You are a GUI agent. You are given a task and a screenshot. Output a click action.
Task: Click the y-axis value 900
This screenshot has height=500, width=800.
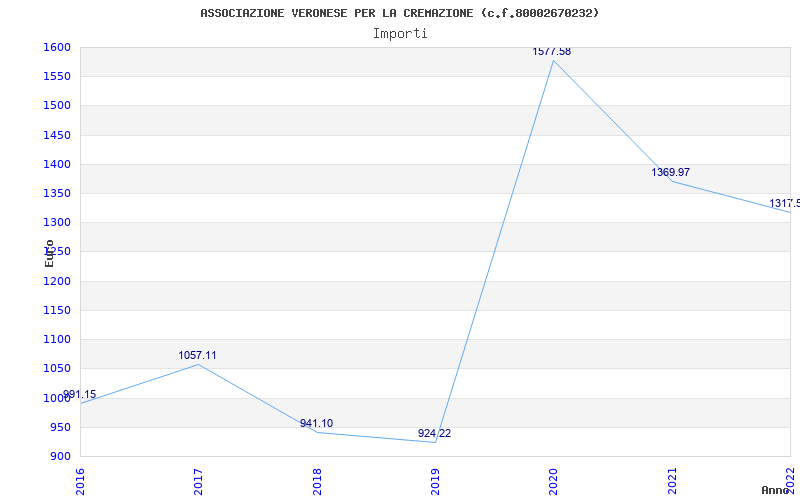click(x=60, y=456)
